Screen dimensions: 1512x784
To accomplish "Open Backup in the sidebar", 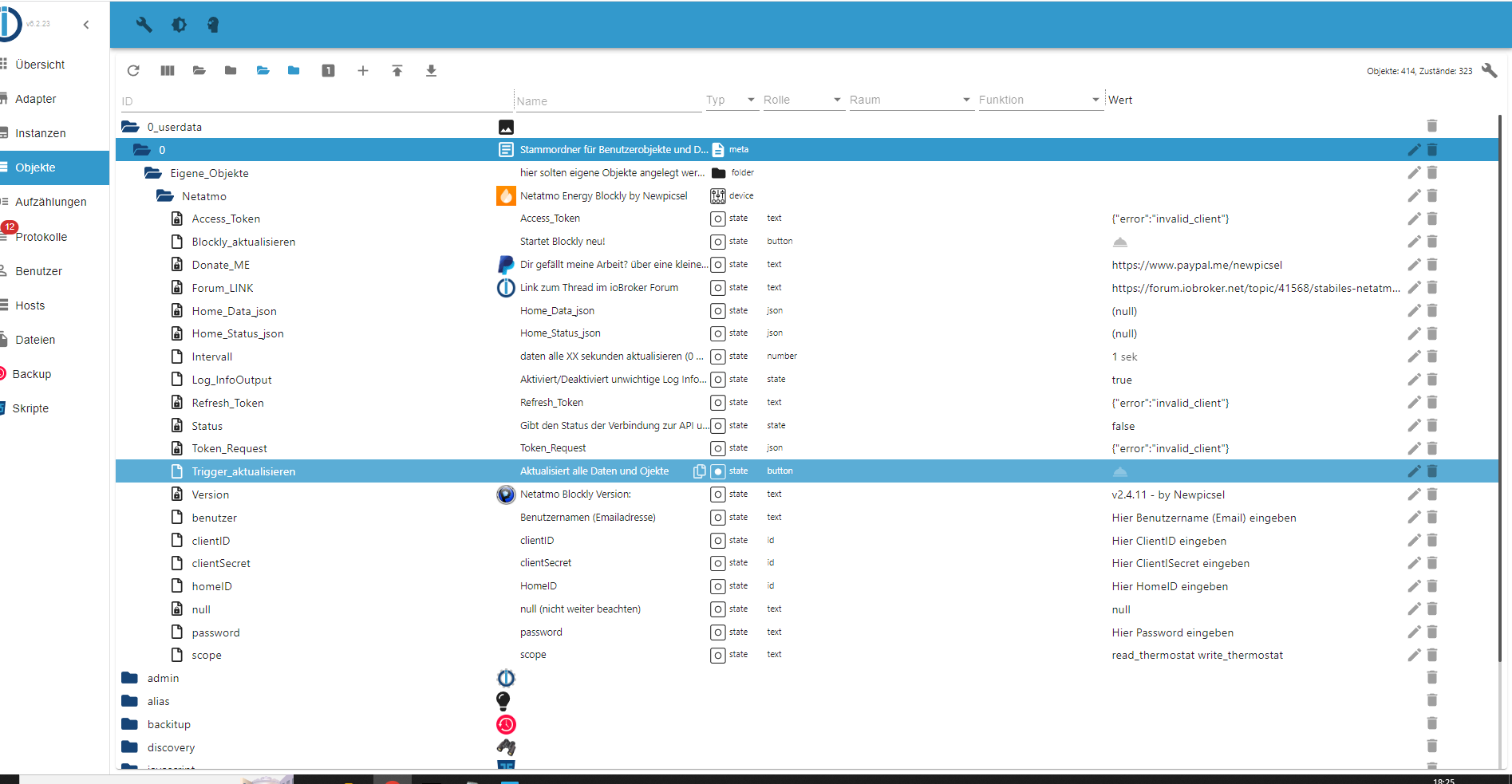I will (54, 374).
